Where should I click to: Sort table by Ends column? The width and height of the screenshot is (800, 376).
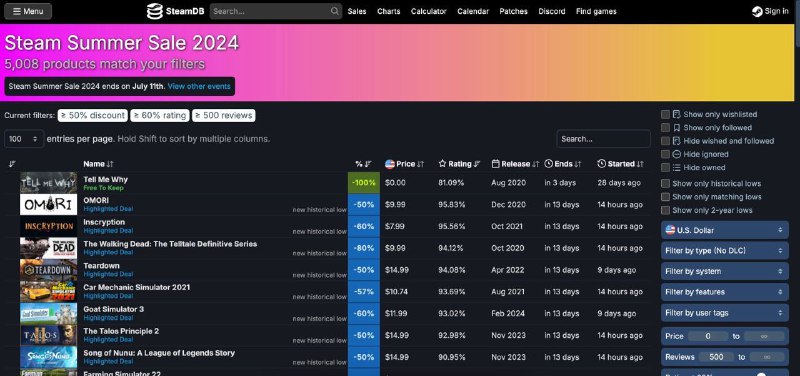point(563,164)
